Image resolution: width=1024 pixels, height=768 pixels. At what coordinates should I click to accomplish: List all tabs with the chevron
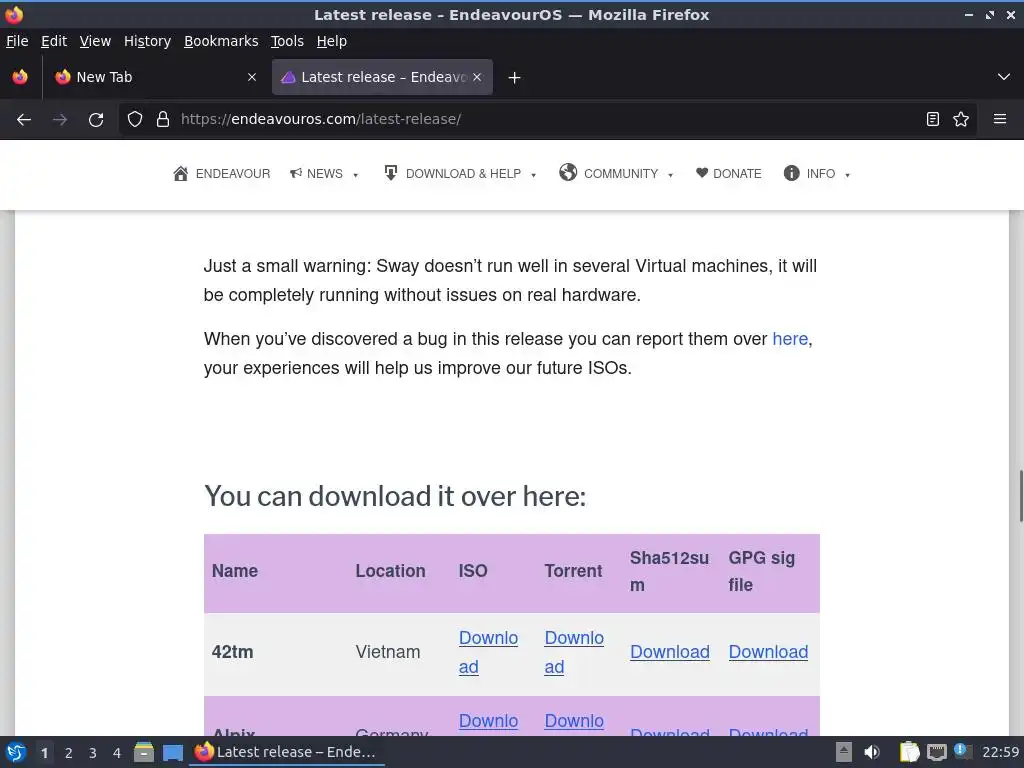click(x=1004, y=77)
